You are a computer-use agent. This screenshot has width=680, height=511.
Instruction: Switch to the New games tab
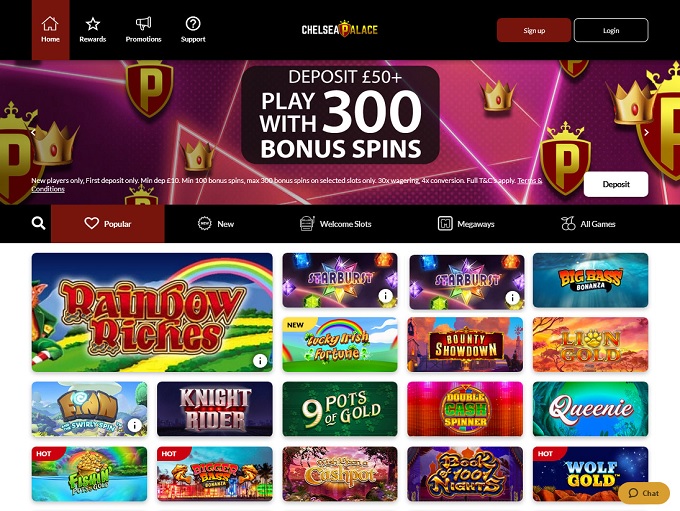pyautogui.click(x=216, y=223)
